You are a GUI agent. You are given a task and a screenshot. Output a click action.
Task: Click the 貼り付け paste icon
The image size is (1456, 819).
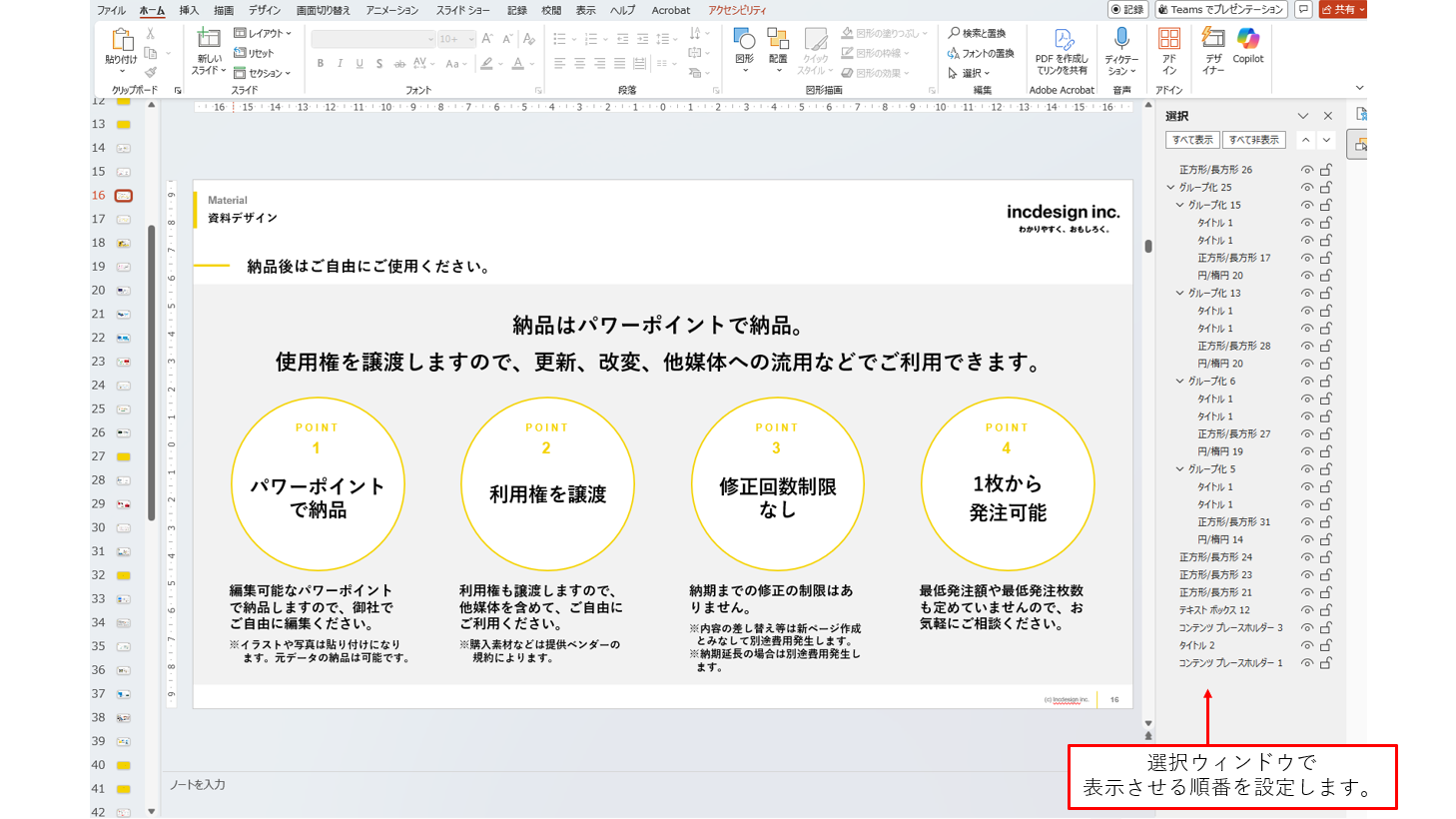pyautogui.click(x=122, y=40)
